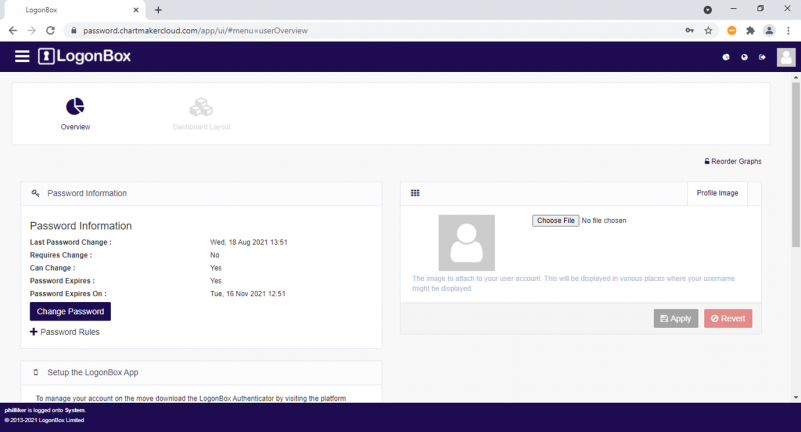Click the globe icon in purple header
Viewport: 801px width, 432px height.
(x=744, y=57)
